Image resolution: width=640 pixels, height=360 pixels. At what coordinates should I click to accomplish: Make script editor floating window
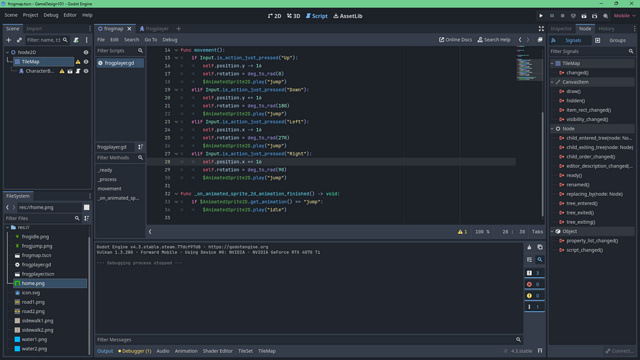[540, 40]
